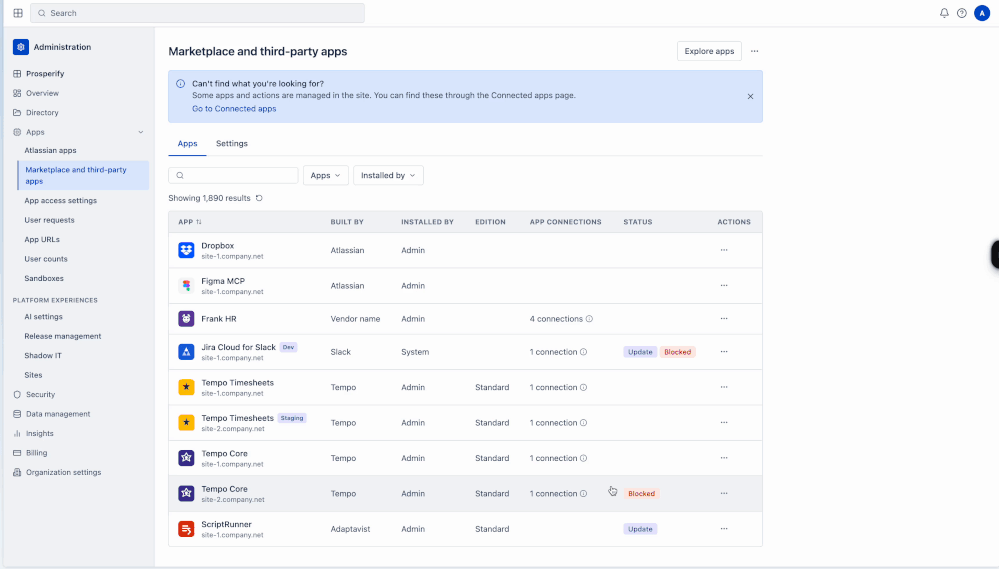
Task: Click the Explore apps button
Action: tap(709, 51)
